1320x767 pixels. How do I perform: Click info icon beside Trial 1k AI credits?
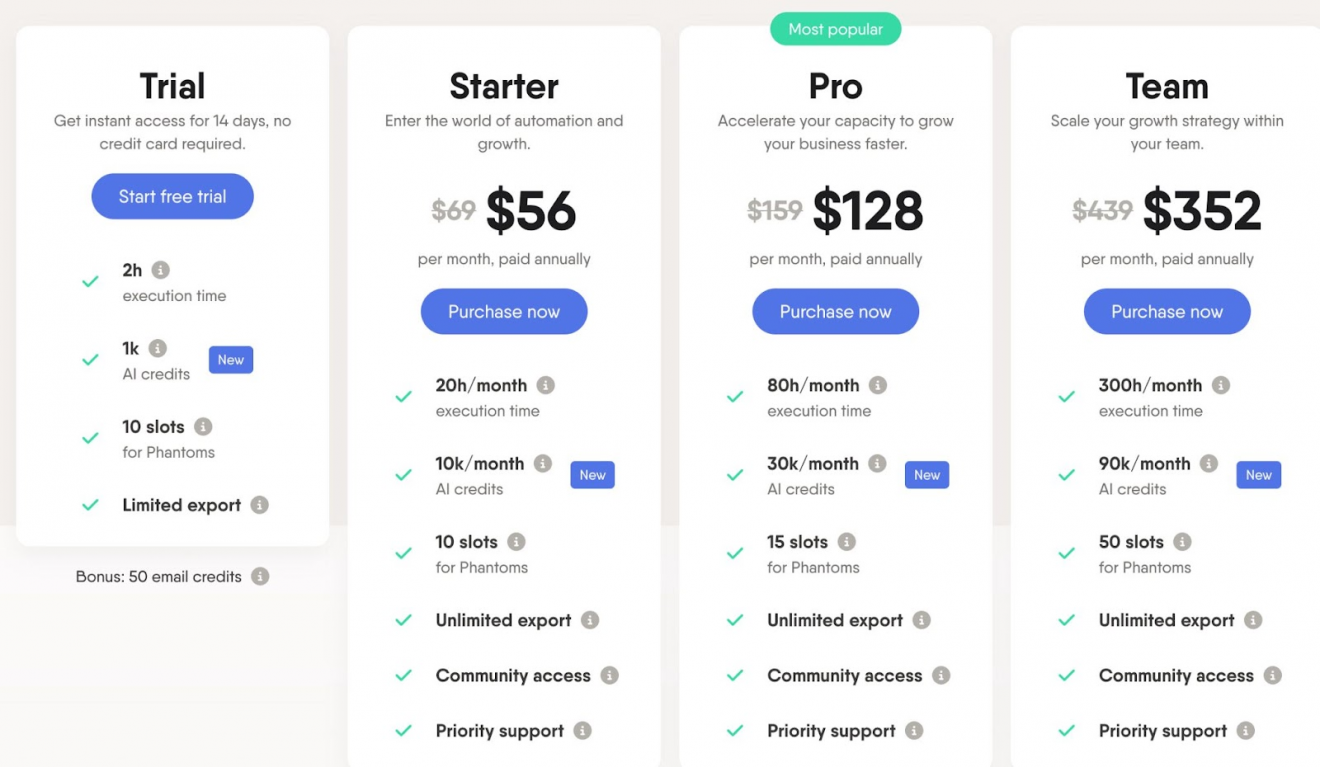click(x=157, y=348)
